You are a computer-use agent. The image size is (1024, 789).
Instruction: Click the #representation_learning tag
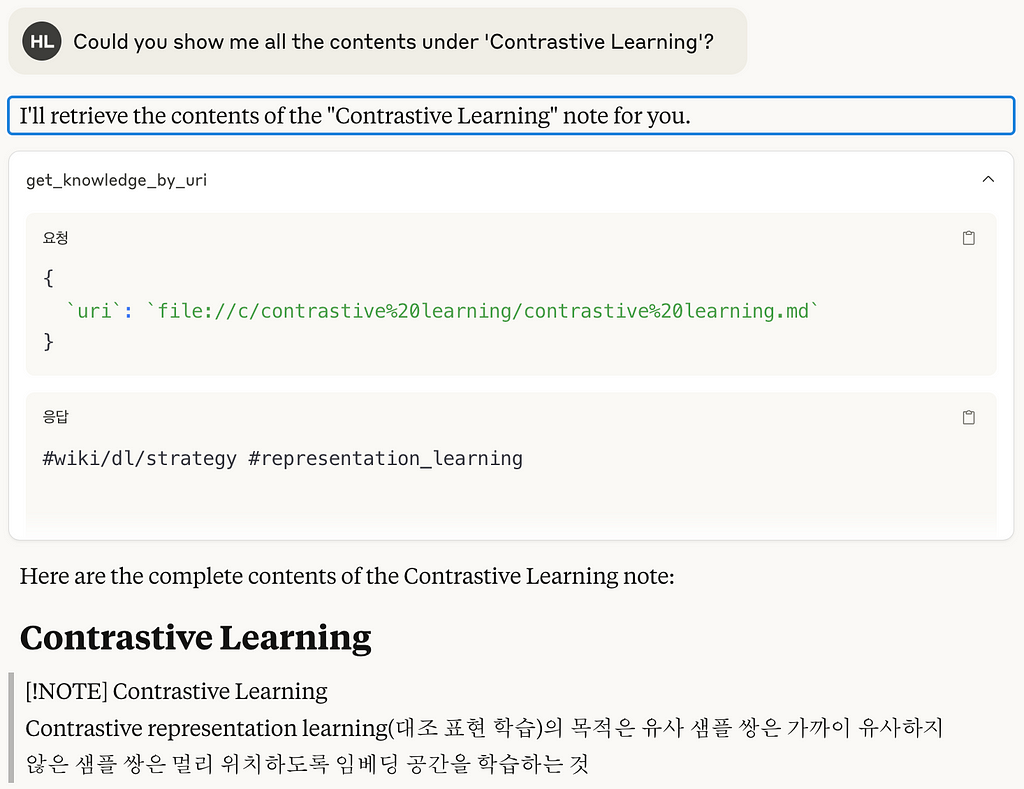coord(385,459)
